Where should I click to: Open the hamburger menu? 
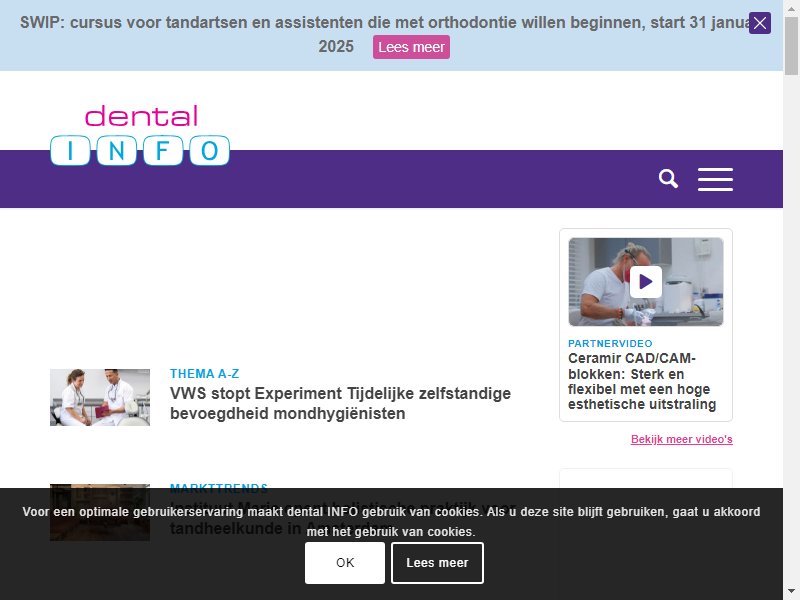(715, 179)
